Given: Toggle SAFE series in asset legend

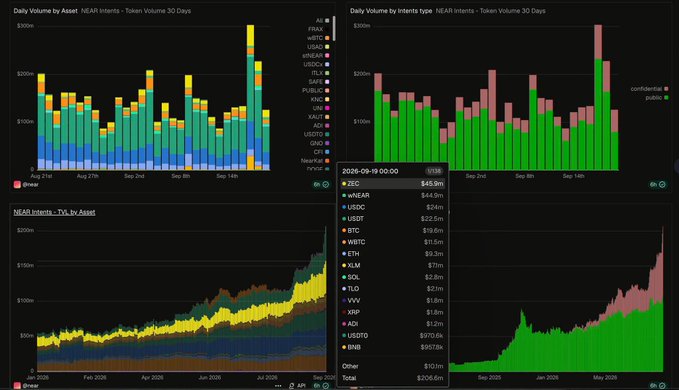Looking at the screenshot, I should coord(319,82).
